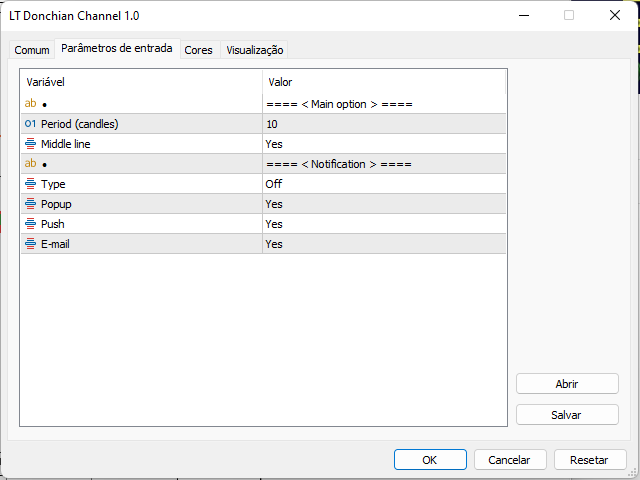Go to the Visualização tab
The image size is (640, 480).
click(255, 50)
